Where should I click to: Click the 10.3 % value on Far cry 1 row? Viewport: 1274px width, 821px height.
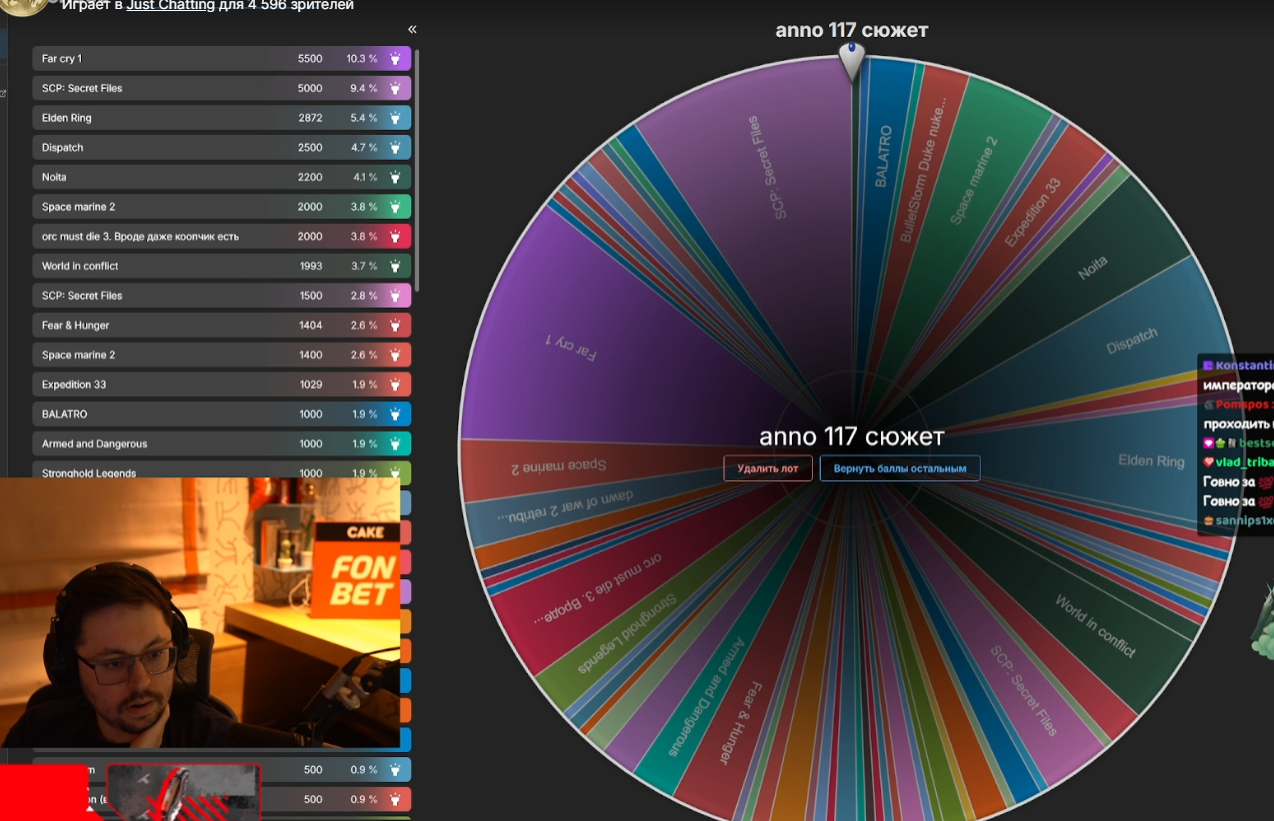click(x=362, y=59)
